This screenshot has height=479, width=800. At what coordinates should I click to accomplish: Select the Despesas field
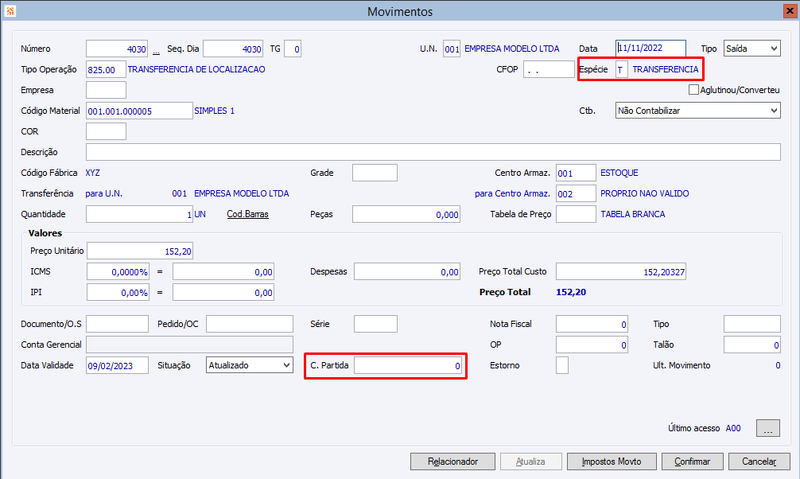(x=407, y=272)
